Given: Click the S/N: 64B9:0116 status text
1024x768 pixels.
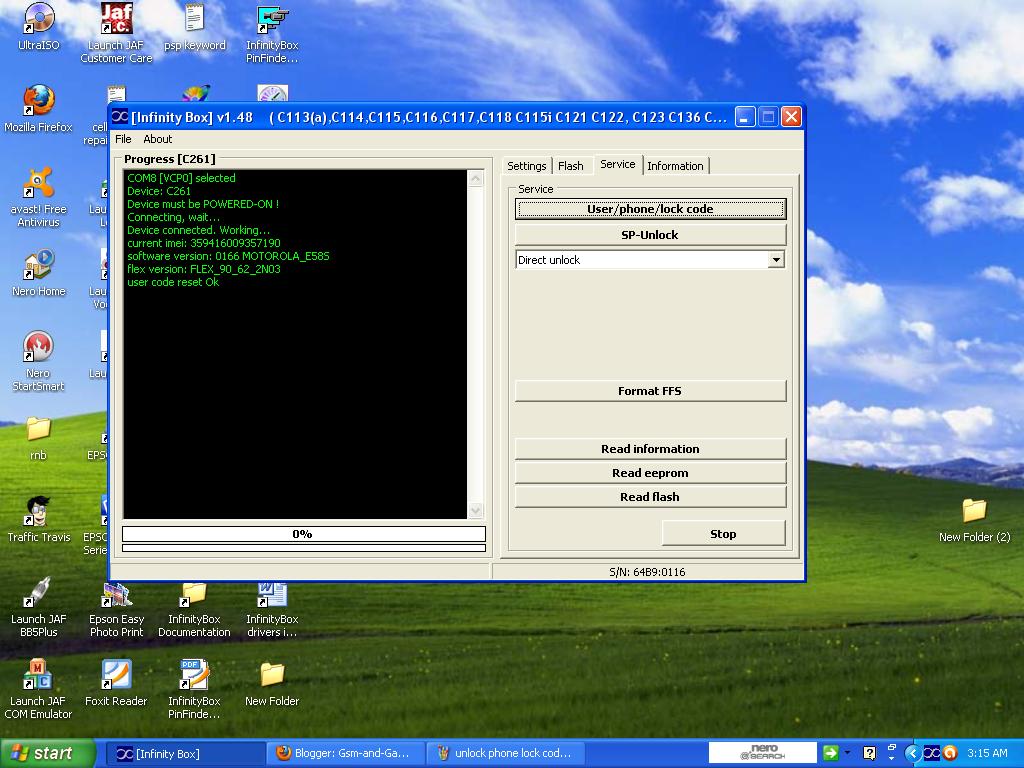Looking at the screenshot, I should tap(647, 572).
